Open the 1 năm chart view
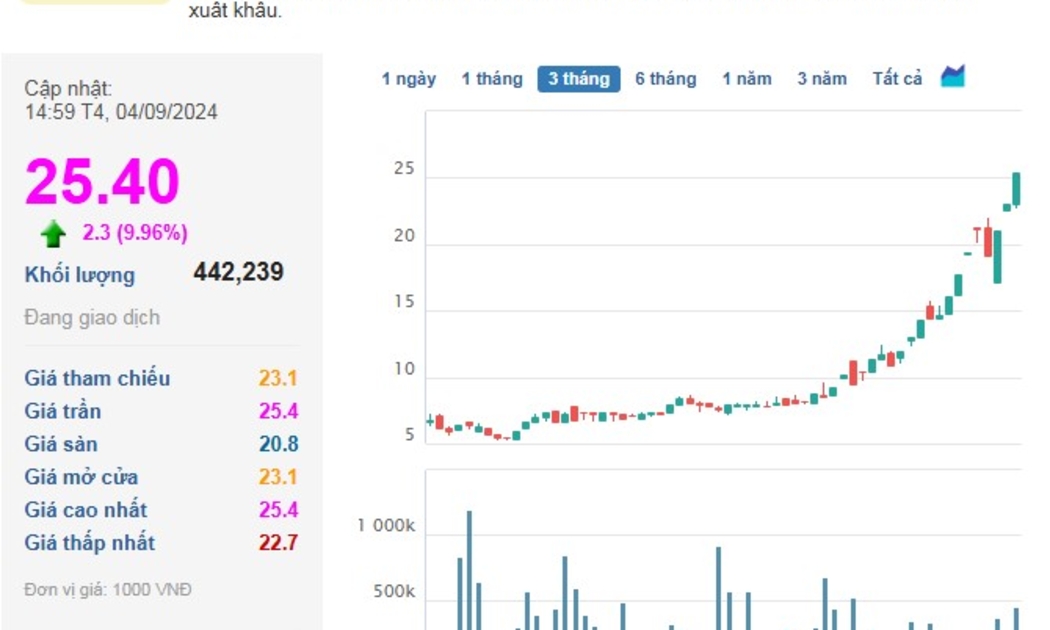 (747, 79)
